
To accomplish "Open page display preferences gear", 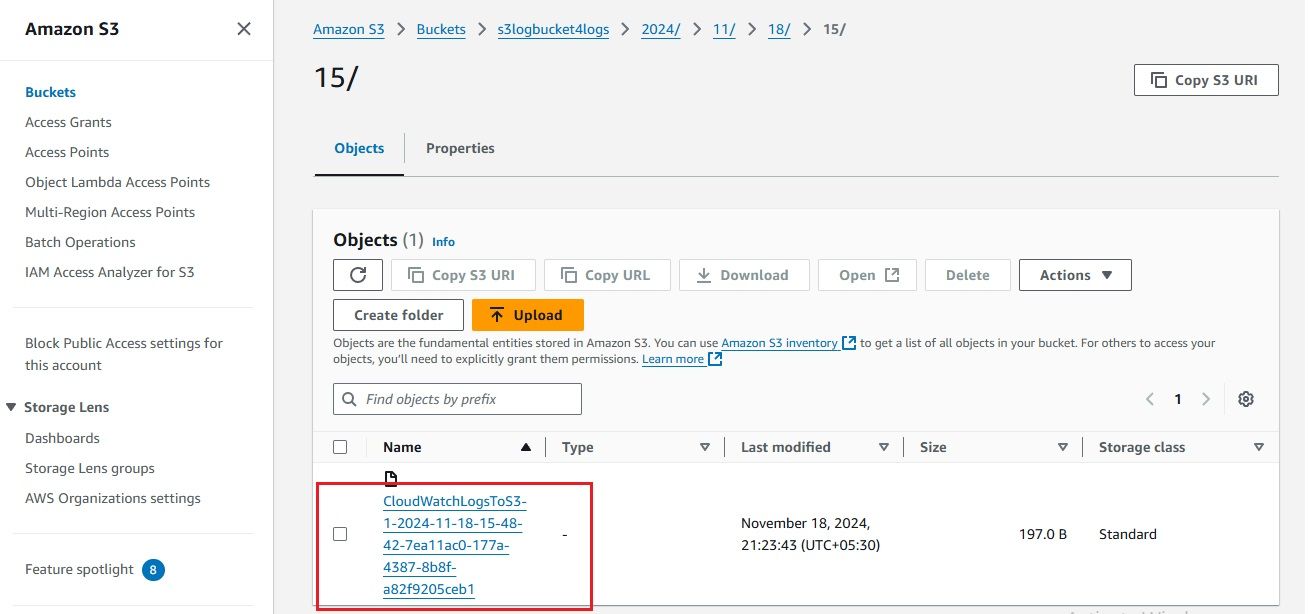I will [1245, 398].
